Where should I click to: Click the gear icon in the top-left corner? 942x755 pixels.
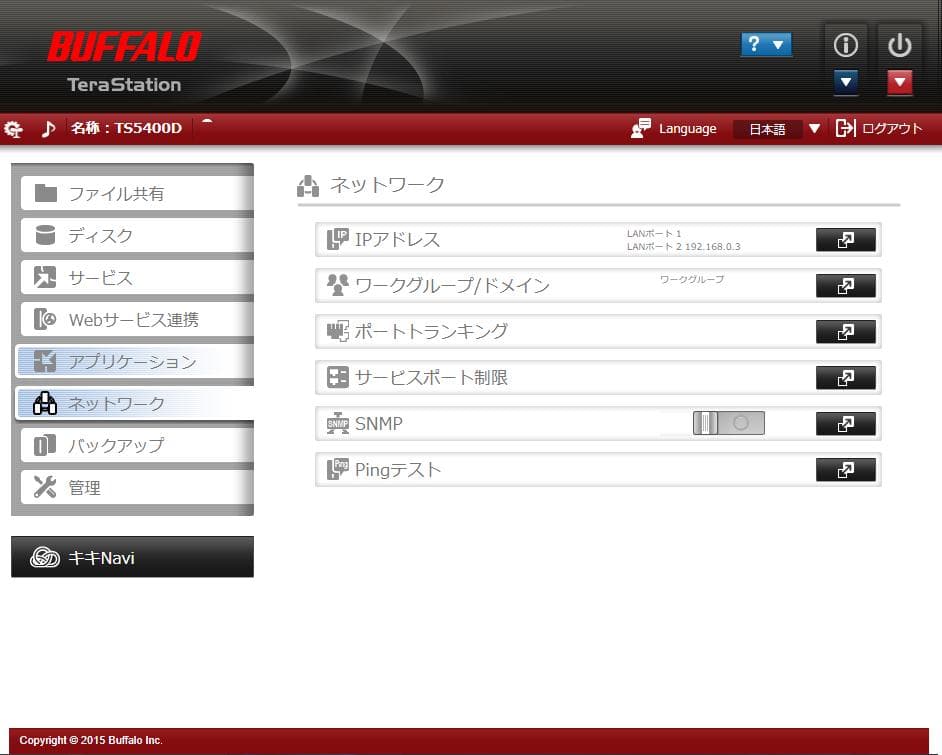(x=13, y=128)
